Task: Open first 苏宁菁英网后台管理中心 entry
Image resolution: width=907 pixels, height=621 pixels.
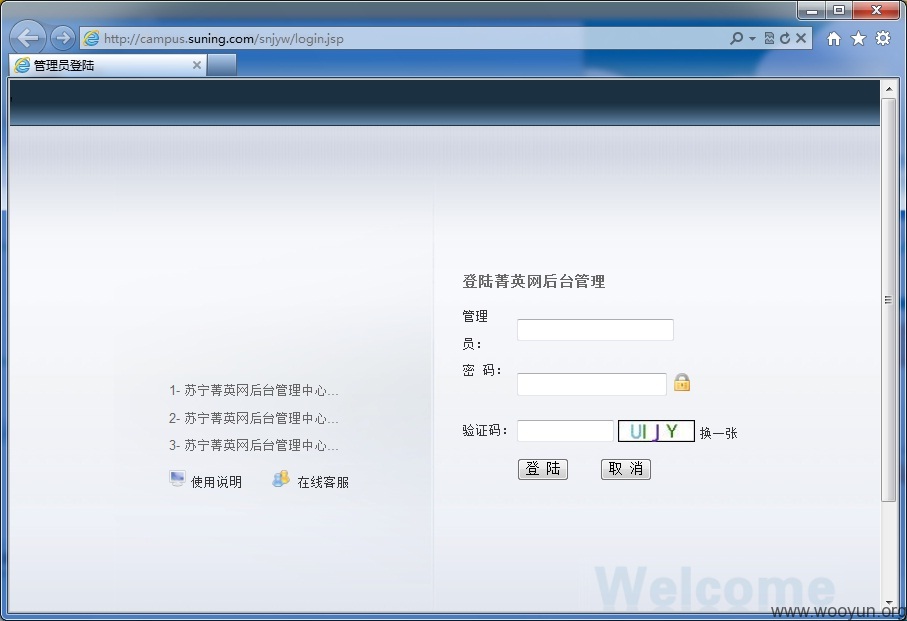Action: tap(253, 390)
